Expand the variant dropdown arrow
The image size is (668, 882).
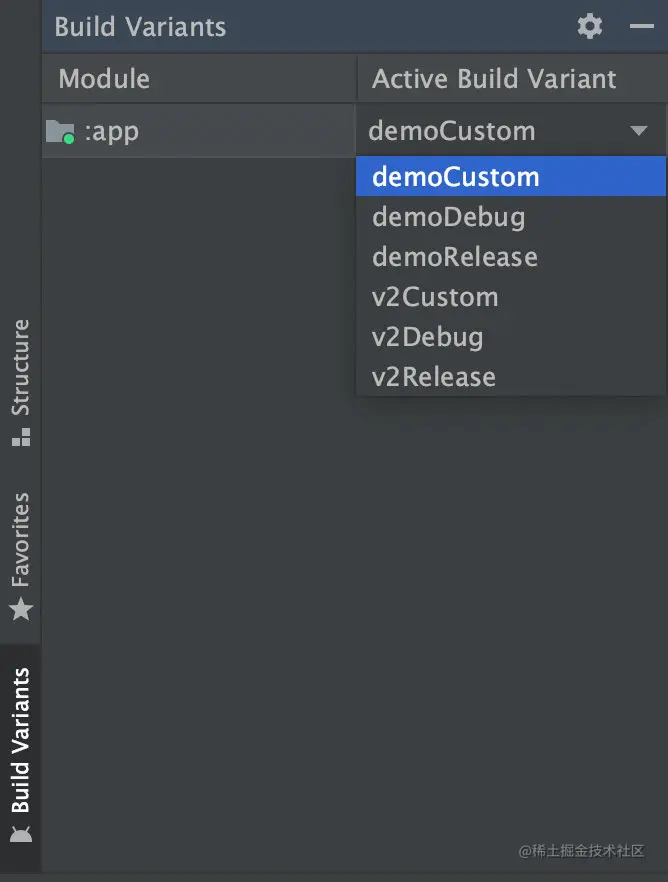(x=639, y=132)
